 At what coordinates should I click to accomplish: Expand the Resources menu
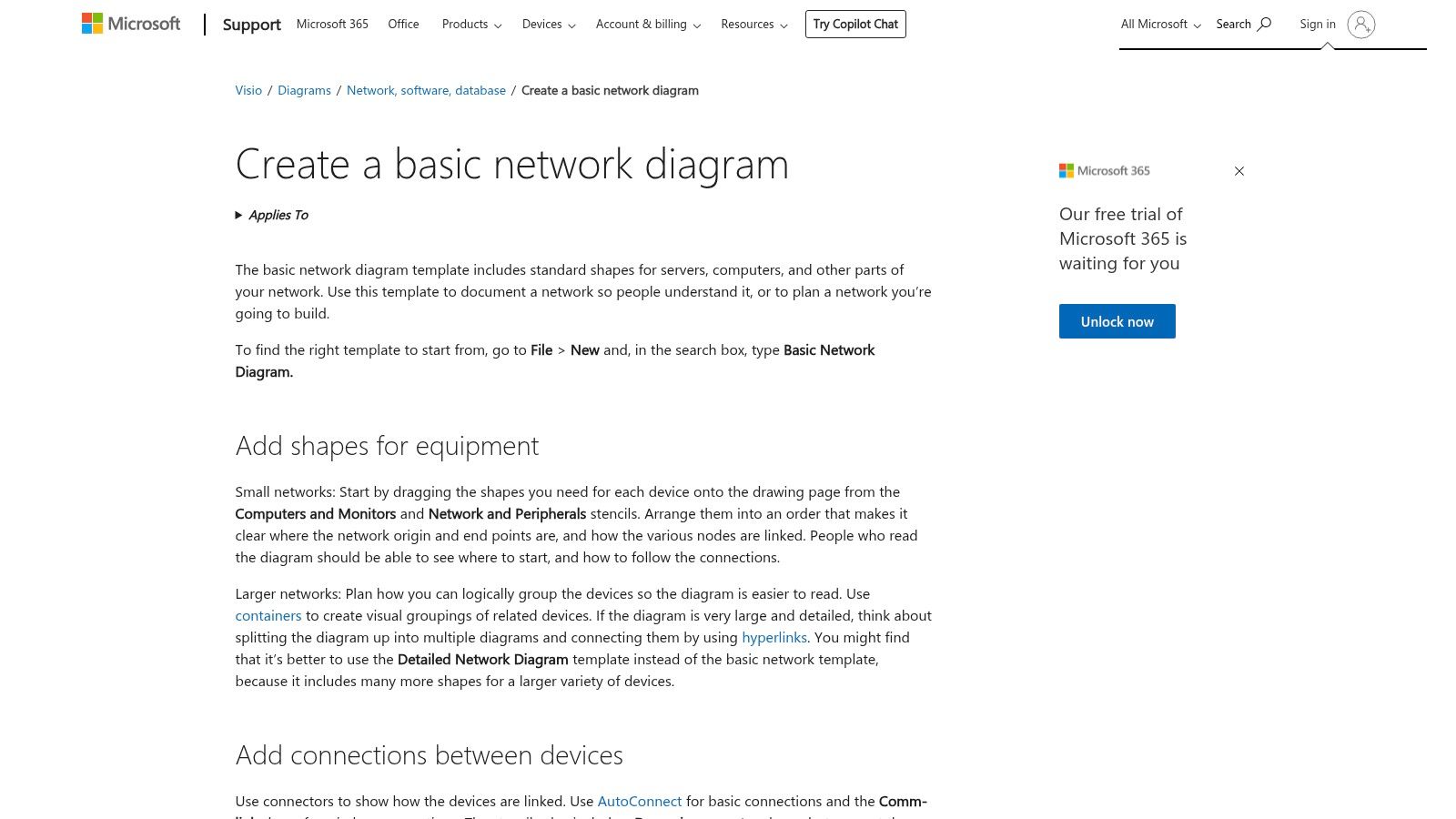click(754, 25)
